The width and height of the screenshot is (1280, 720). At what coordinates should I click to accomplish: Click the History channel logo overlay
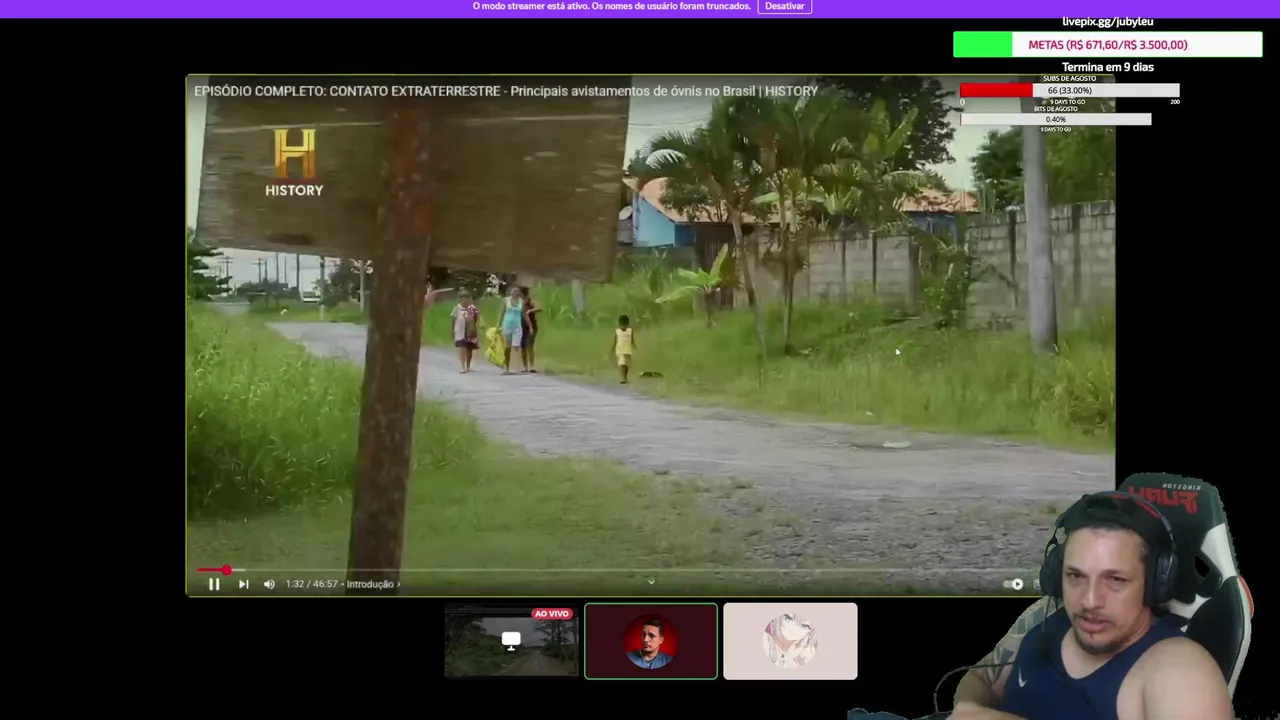tap(294, 162)
